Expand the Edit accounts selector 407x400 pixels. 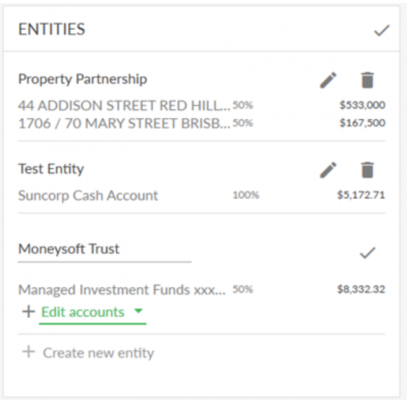[92, 313]
